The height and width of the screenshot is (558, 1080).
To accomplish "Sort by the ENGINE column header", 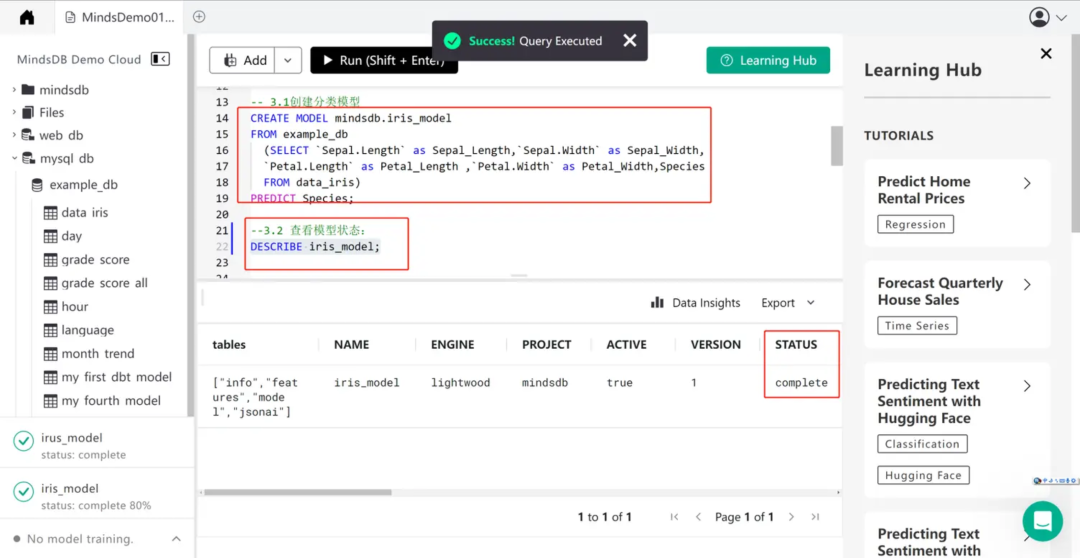I will point(453,344).
